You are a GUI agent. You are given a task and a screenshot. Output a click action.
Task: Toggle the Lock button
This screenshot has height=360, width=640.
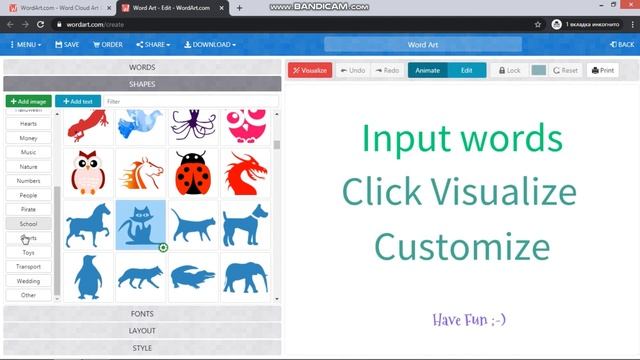[509, 70]
